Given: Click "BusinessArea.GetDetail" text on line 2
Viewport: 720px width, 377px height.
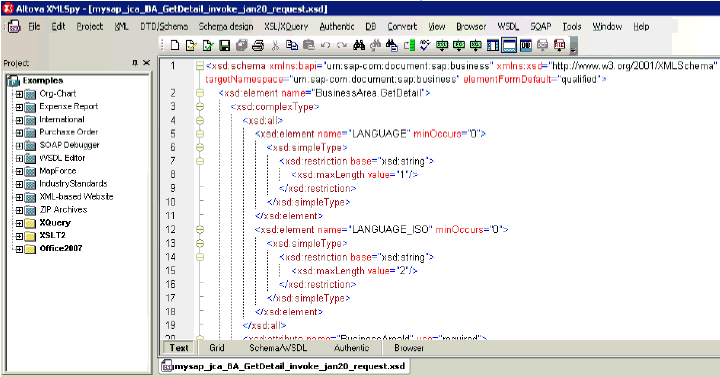Looking at the screenshot, I should click(368, 93).
